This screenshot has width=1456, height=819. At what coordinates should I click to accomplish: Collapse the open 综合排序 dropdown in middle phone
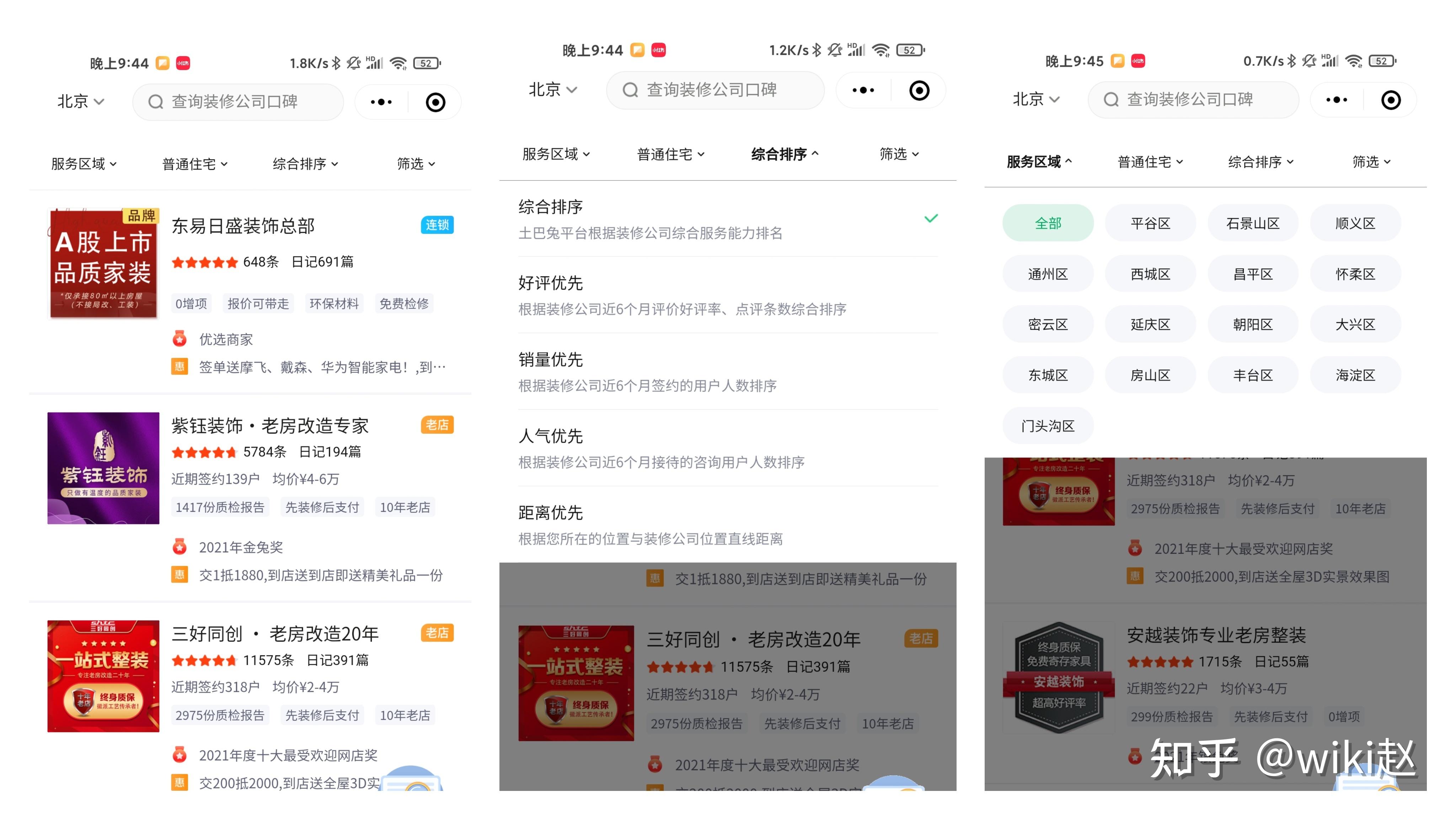point(784,154)
